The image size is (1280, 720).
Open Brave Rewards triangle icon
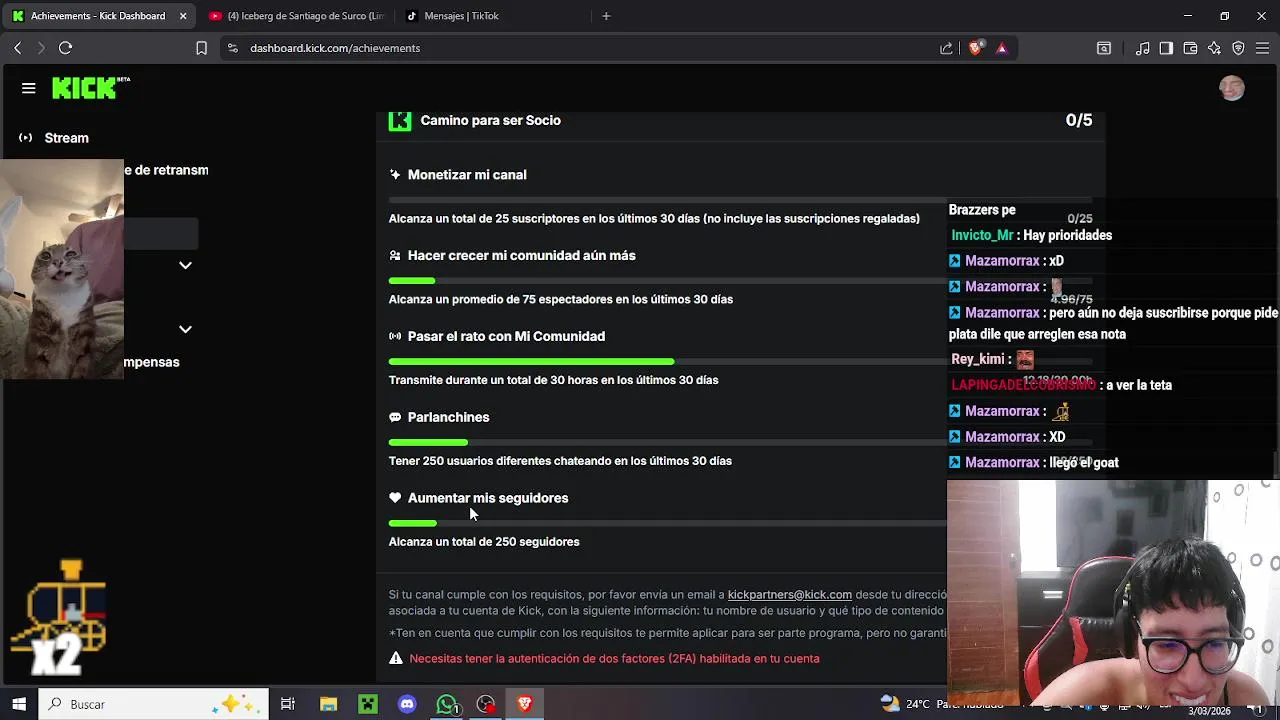tap(1001, 47)
